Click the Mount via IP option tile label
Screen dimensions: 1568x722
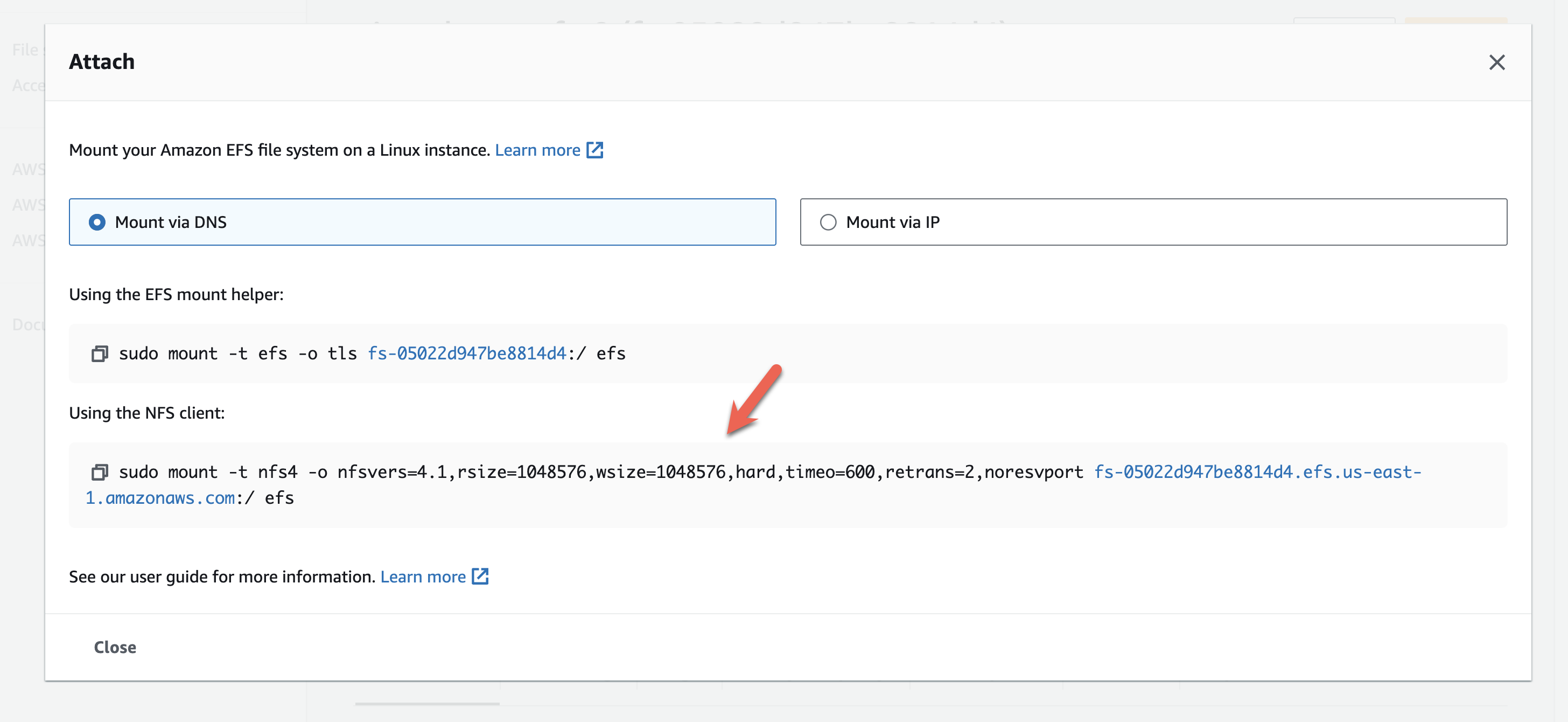892,222
